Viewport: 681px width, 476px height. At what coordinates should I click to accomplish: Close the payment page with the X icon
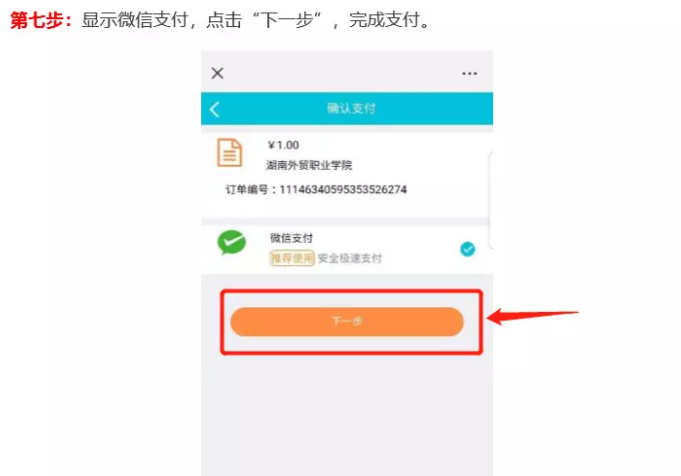[x=218, y=73]
